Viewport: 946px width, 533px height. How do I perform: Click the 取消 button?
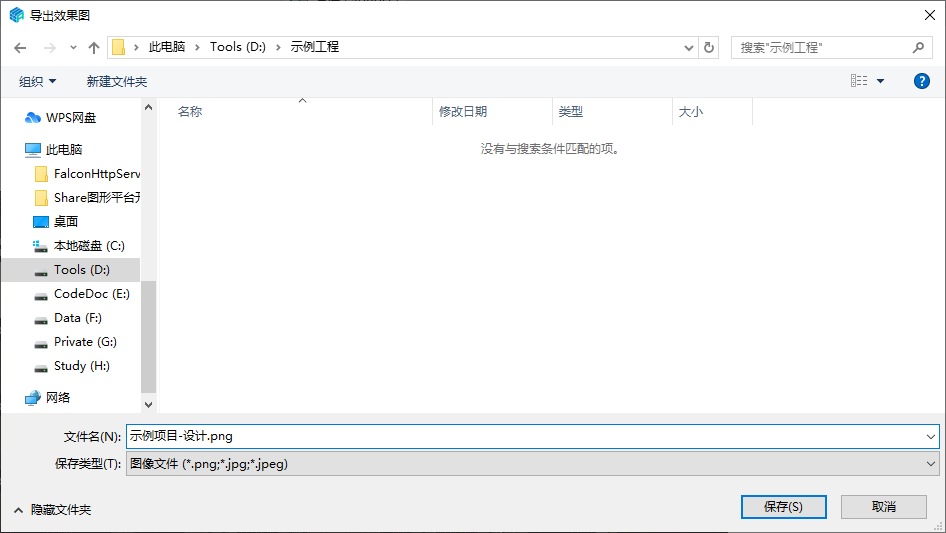(x=883, y=507)
